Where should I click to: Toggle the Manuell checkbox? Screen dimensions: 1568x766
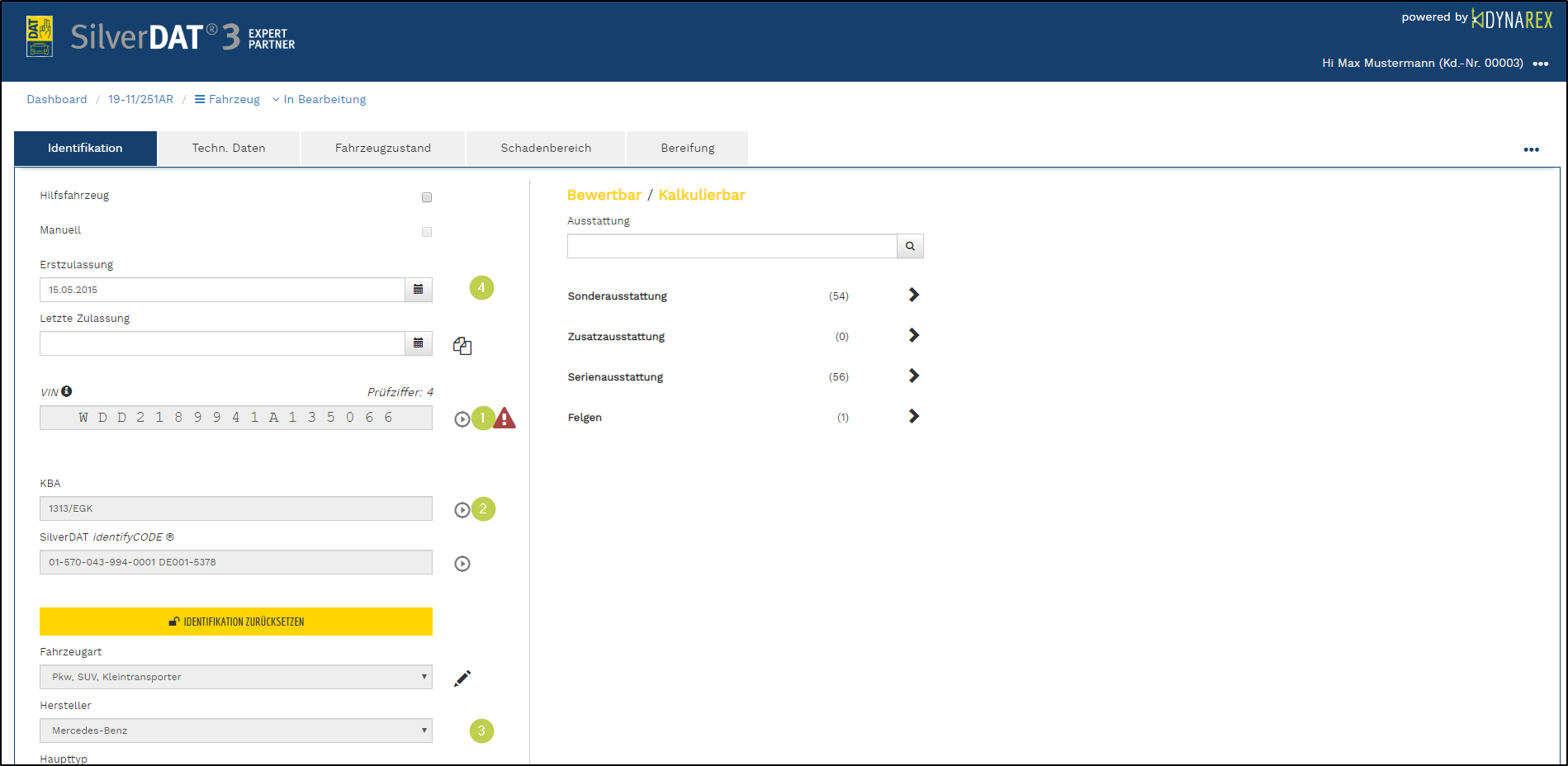(427, 232)
